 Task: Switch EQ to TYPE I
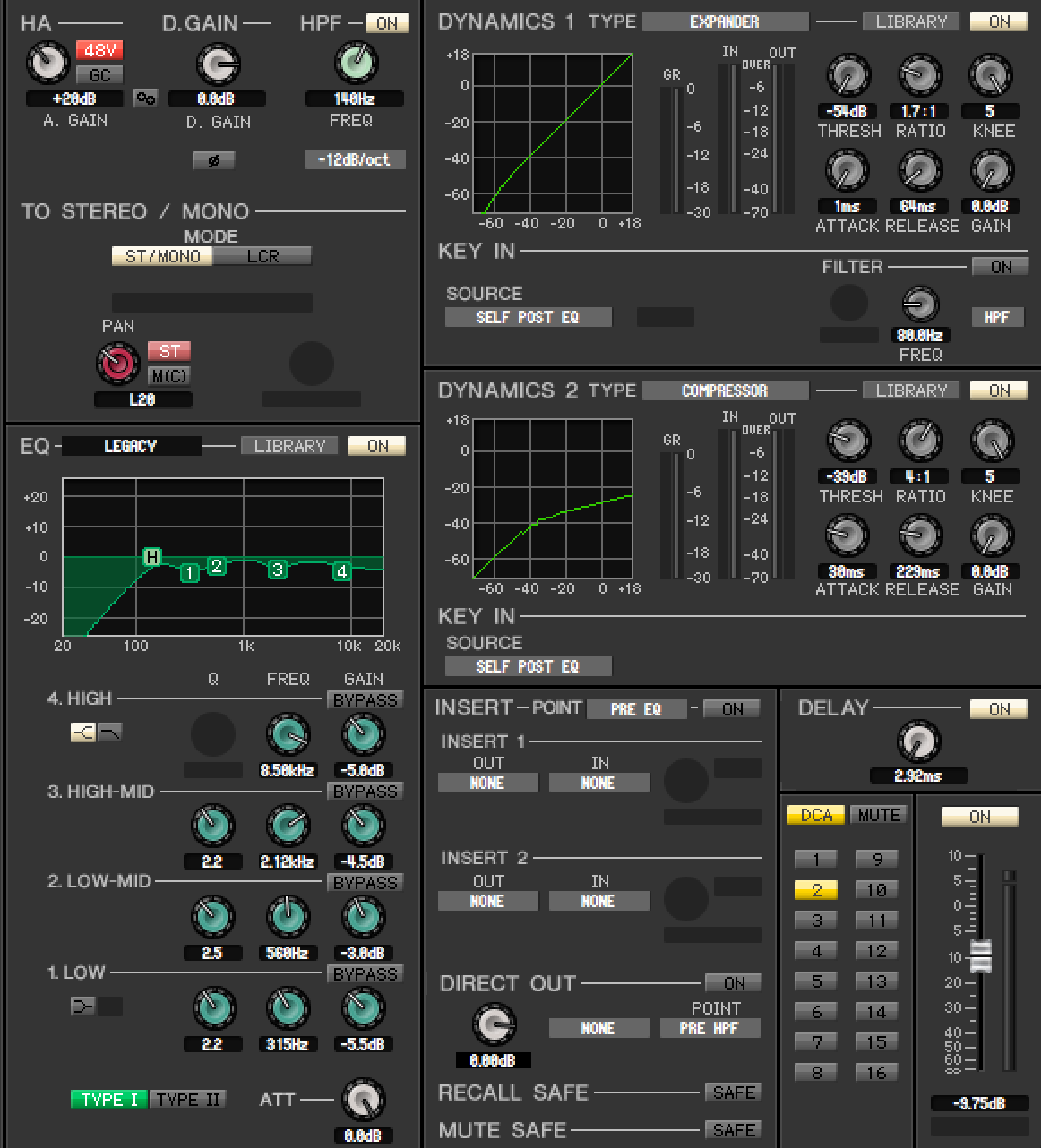tap(109, 1100)
